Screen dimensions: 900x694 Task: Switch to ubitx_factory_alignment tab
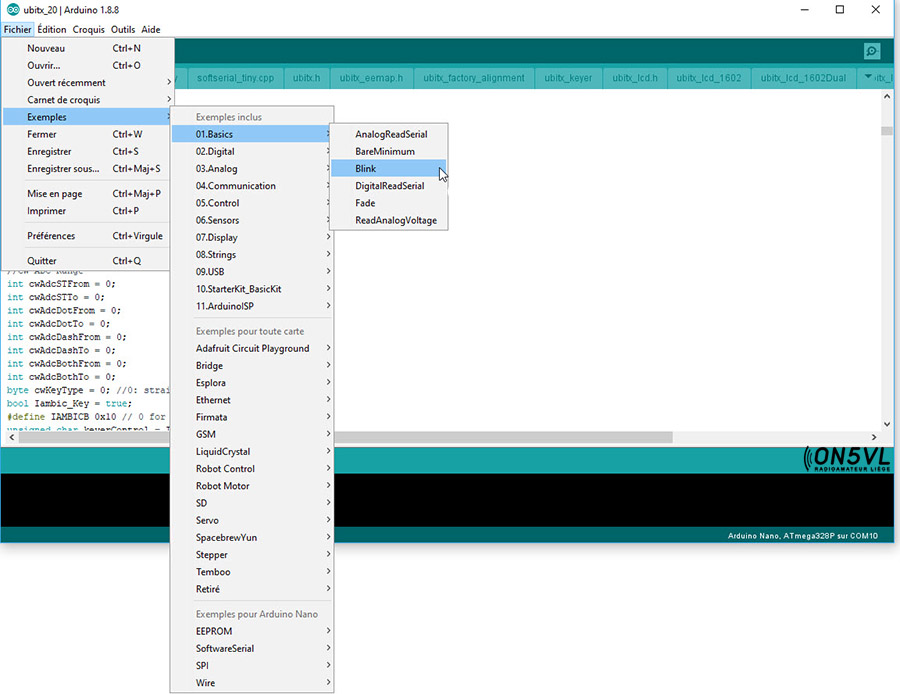click(474, 78)
